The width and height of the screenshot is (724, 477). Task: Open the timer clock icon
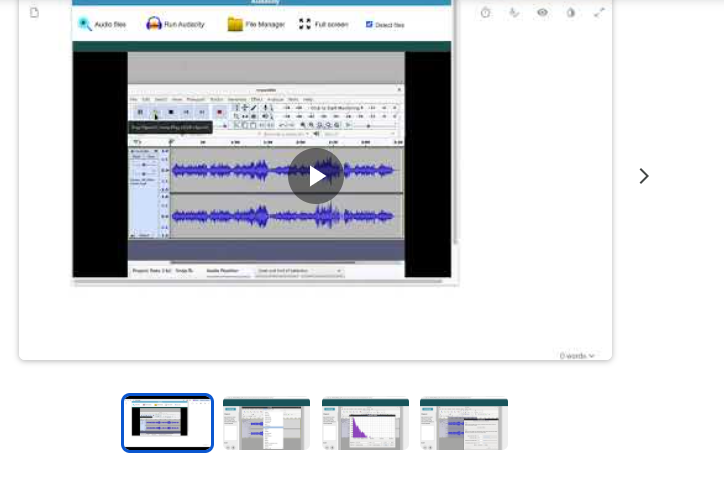point(485,12)
